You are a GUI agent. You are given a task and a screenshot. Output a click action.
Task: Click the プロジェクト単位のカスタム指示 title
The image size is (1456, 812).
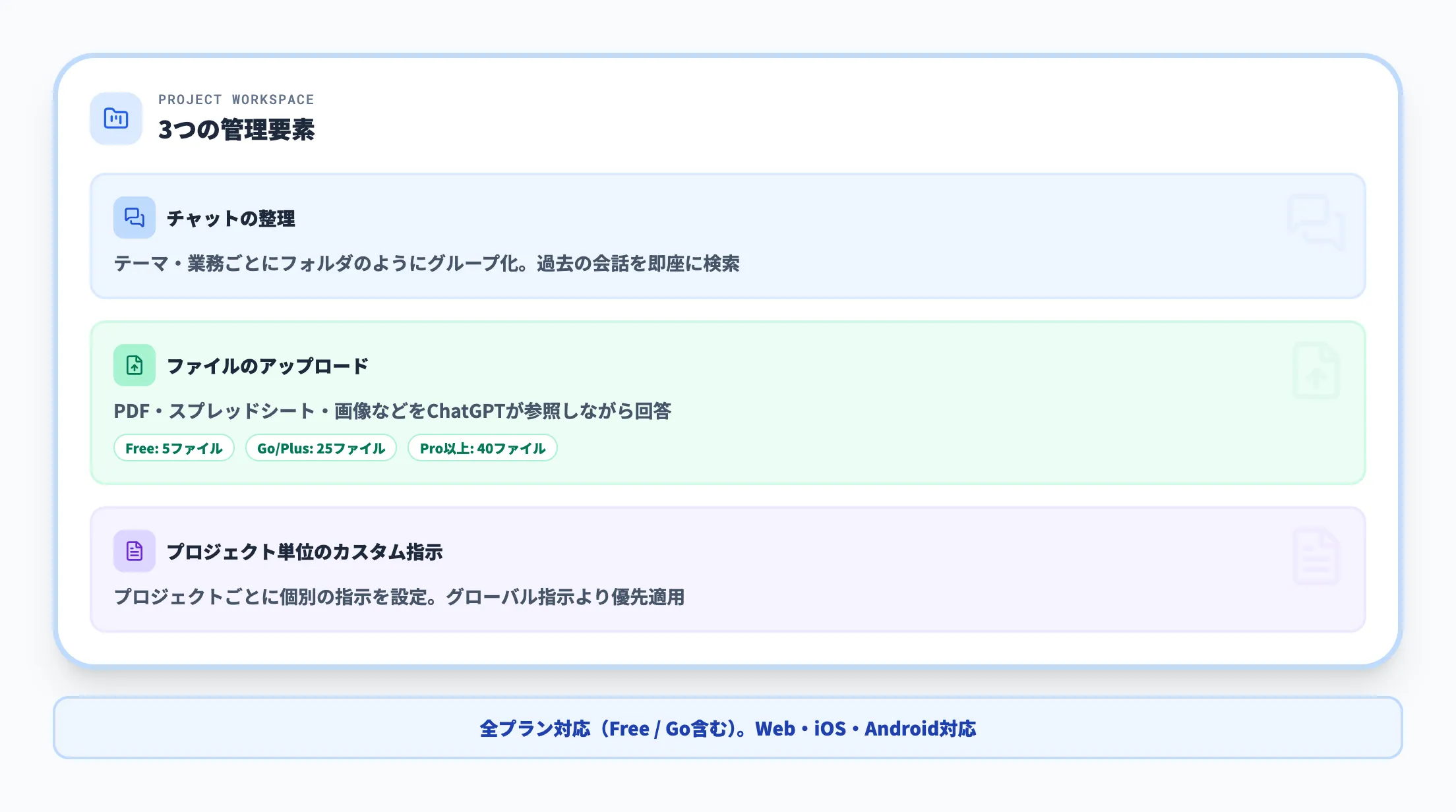(305, 552)
